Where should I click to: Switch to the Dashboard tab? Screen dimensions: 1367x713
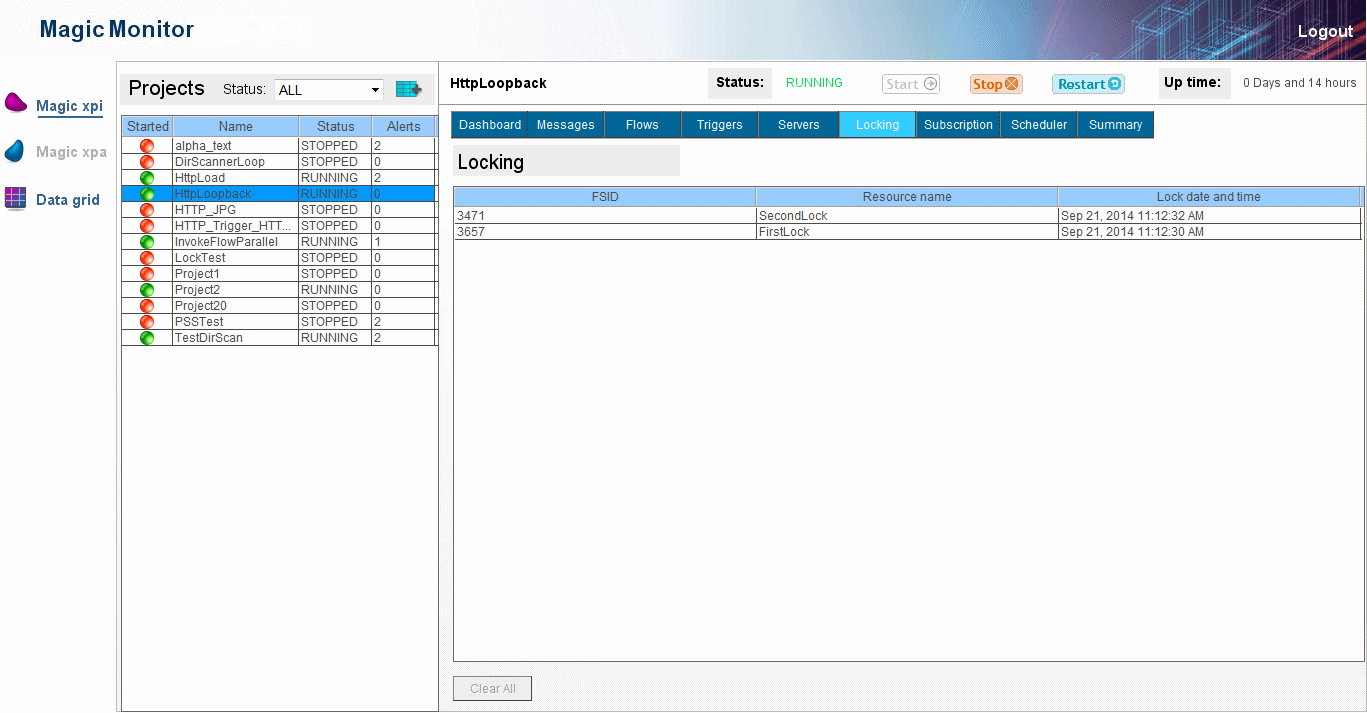click(x=490, y=125)
